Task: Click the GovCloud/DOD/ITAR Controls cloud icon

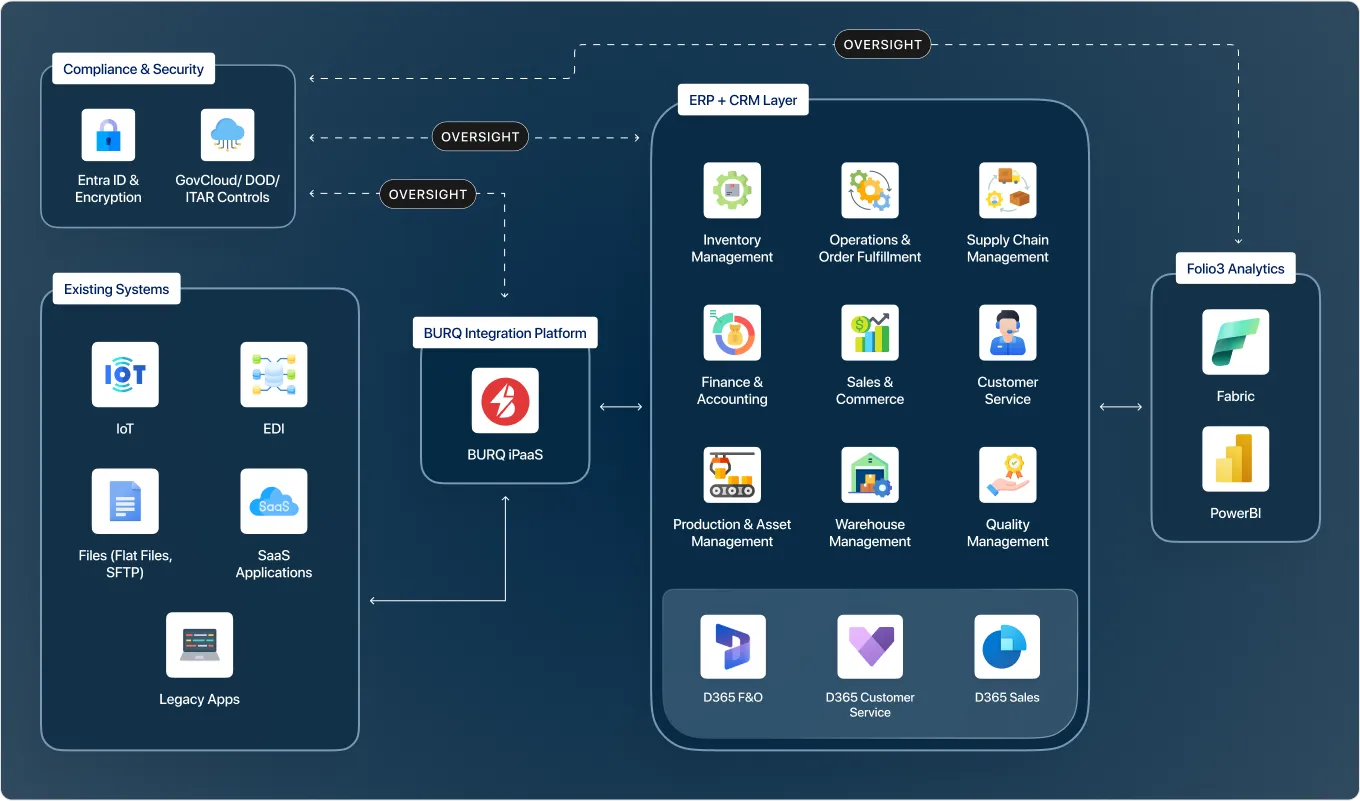Action: pos(228,135)
